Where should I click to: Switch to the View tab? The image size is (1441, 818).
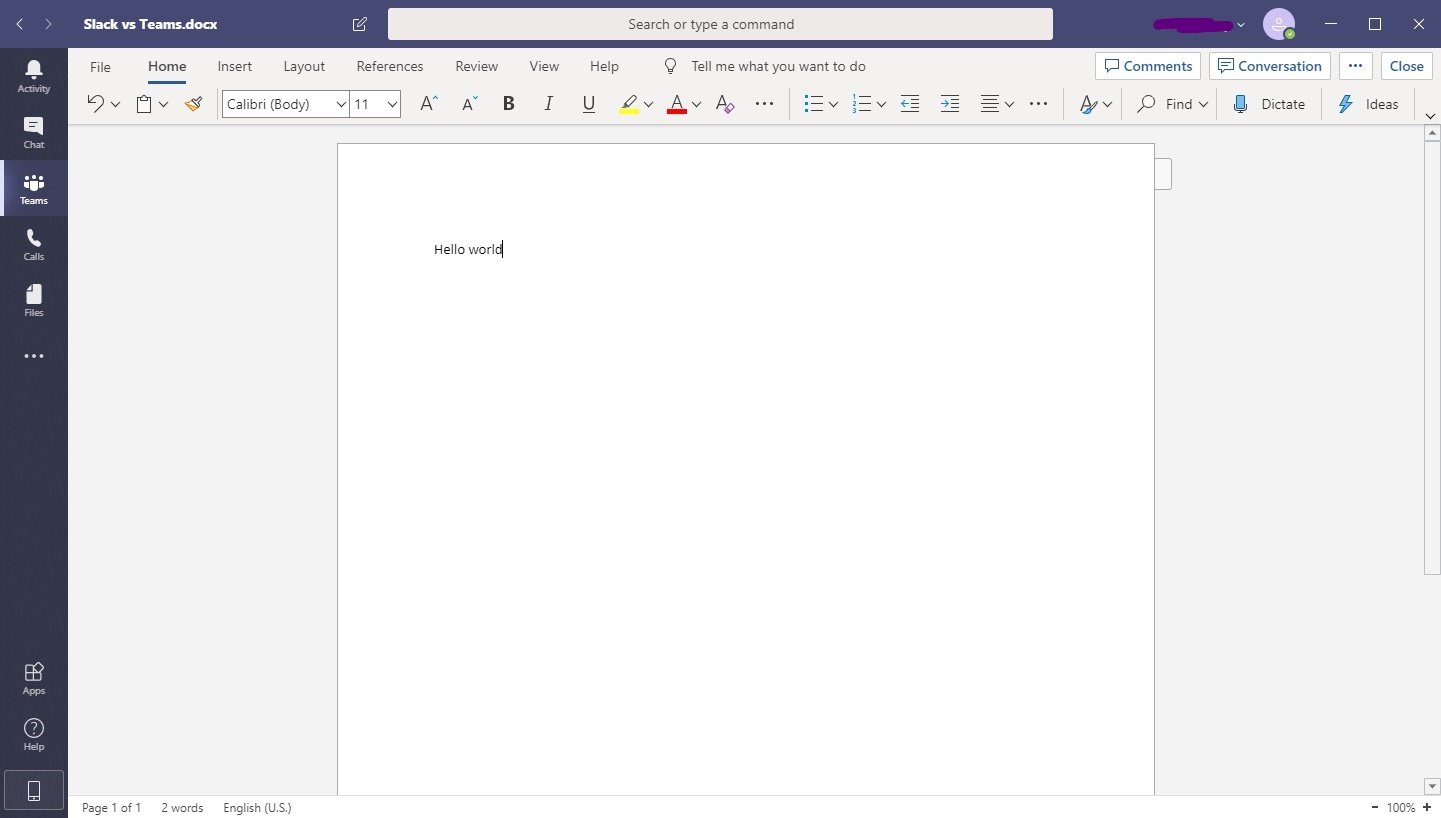(x=544, y=66)
